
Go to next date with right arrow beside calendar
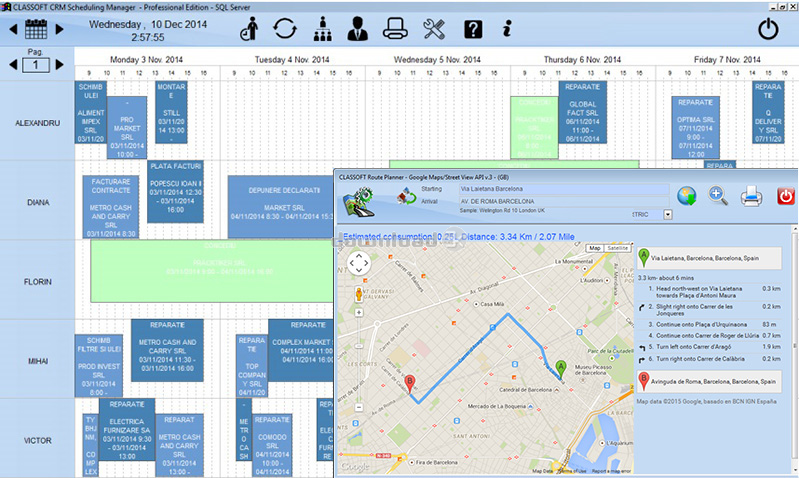[59, 30]
